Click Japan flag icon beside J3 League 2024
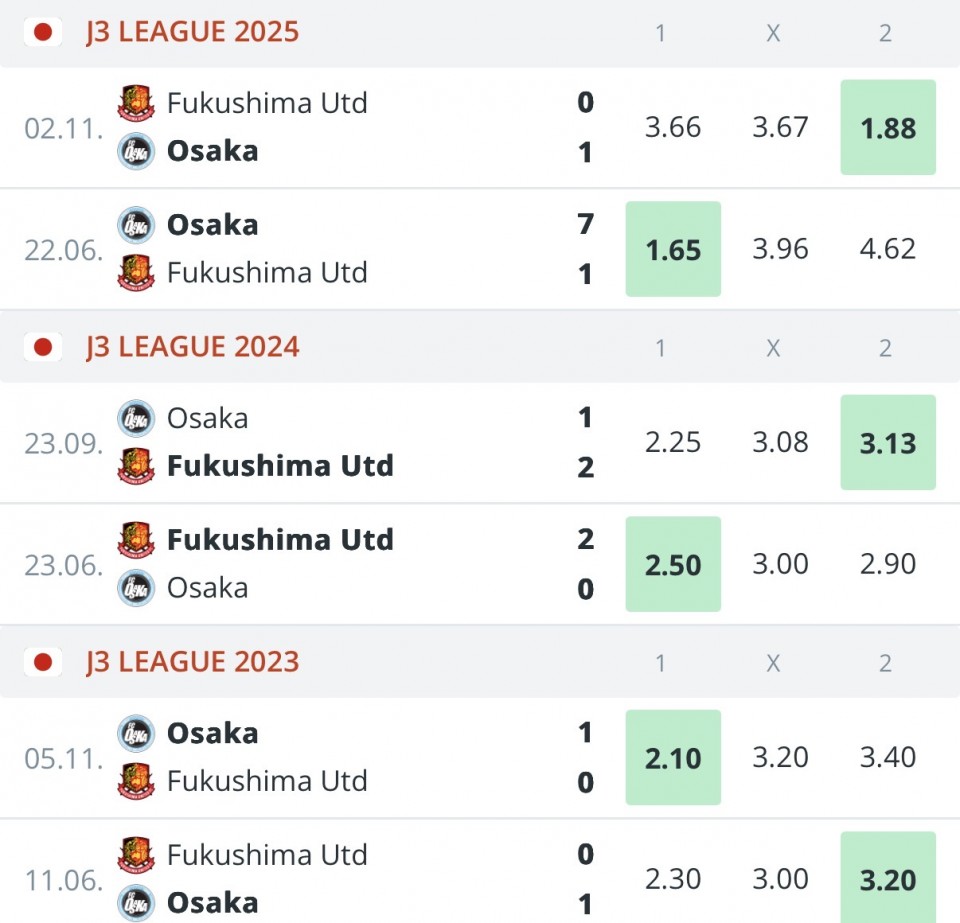960x923 pixels. (43, 347)
